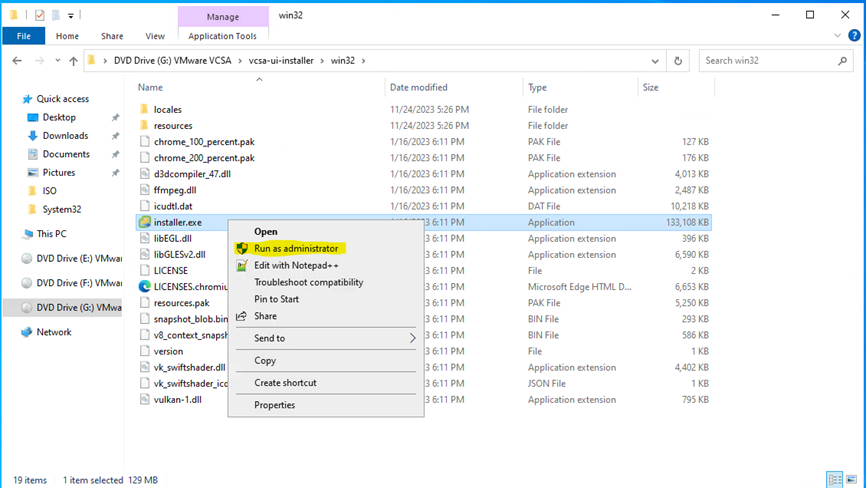
Task: Open the address bar history dropdown
Action: [x=659, y=61]
